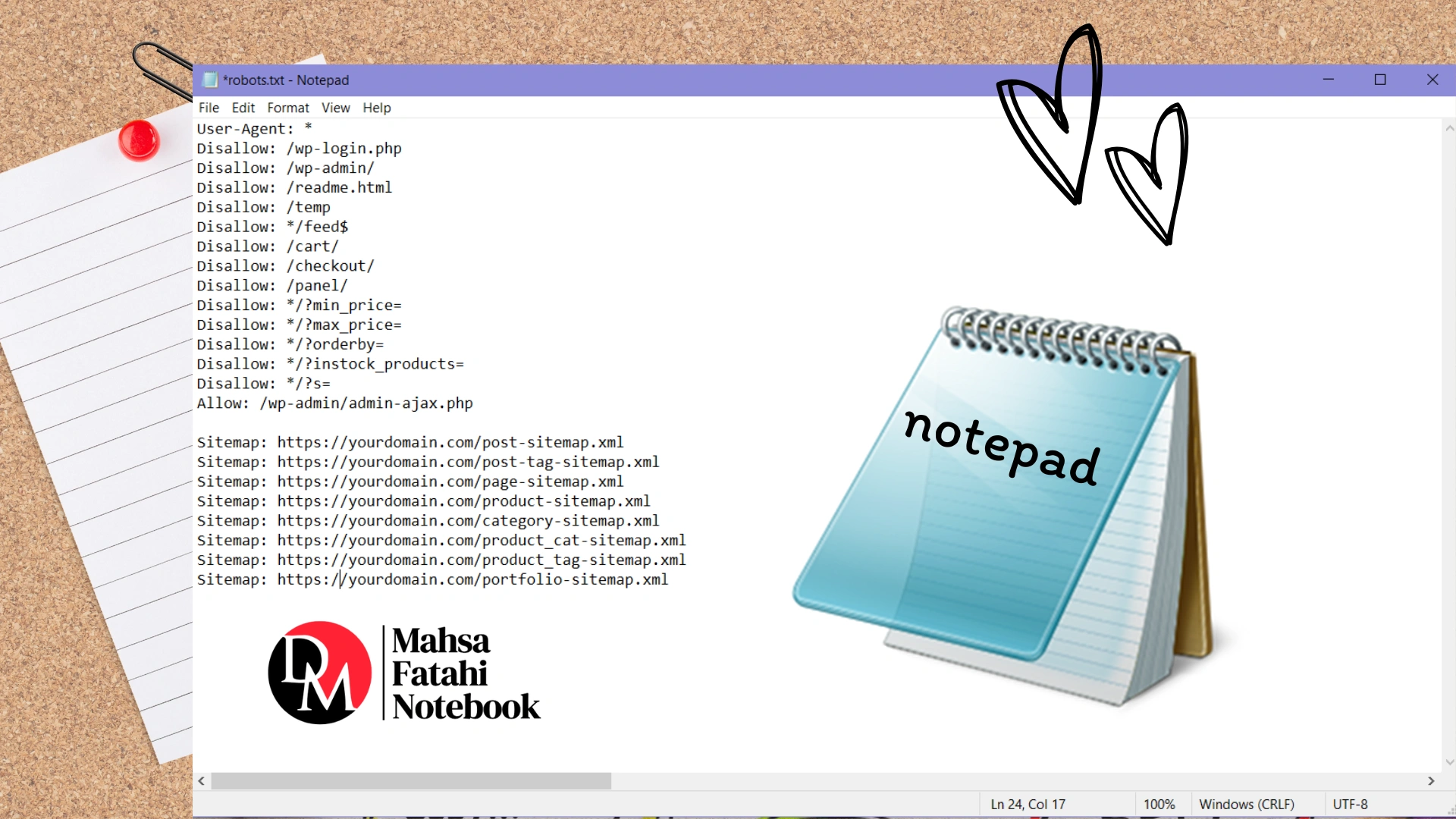Viewport: 1456px width, 819px height.
Task: Click the product_cat-sitemap.xml Sitemap line
Action: click(441, 541)
